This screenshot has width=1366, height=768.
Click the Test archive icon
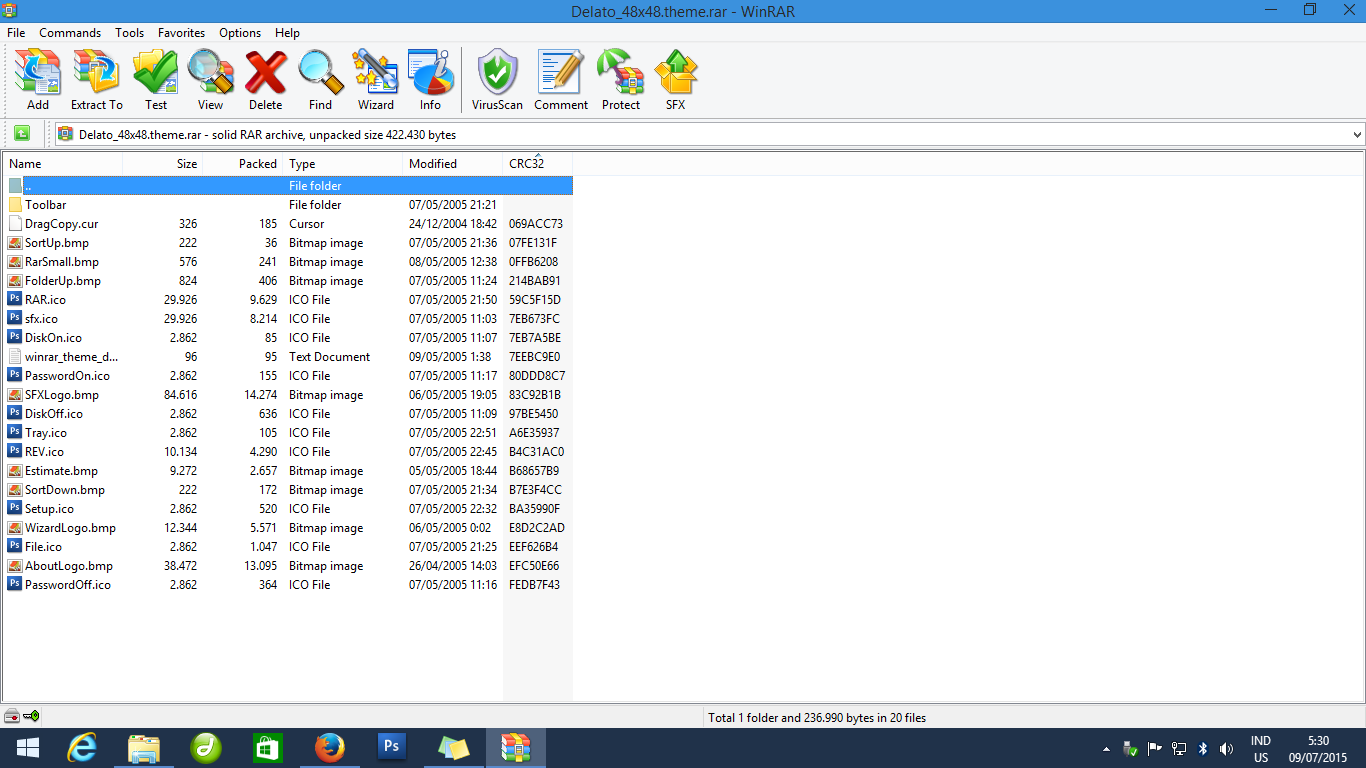pos(156,79)
